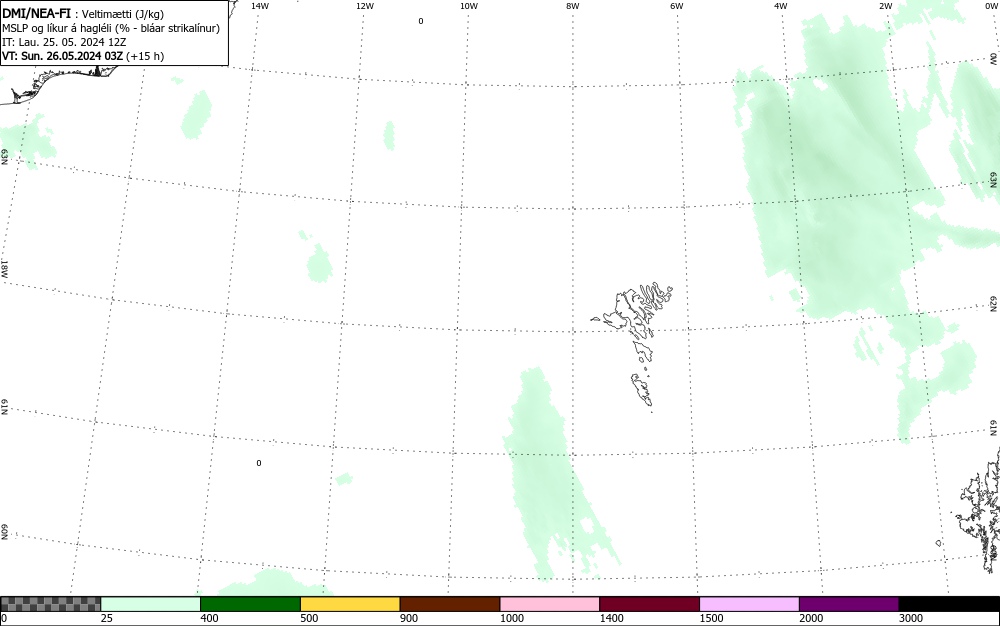
Task: Click the 6W longitude label
Action: point(677,6)
